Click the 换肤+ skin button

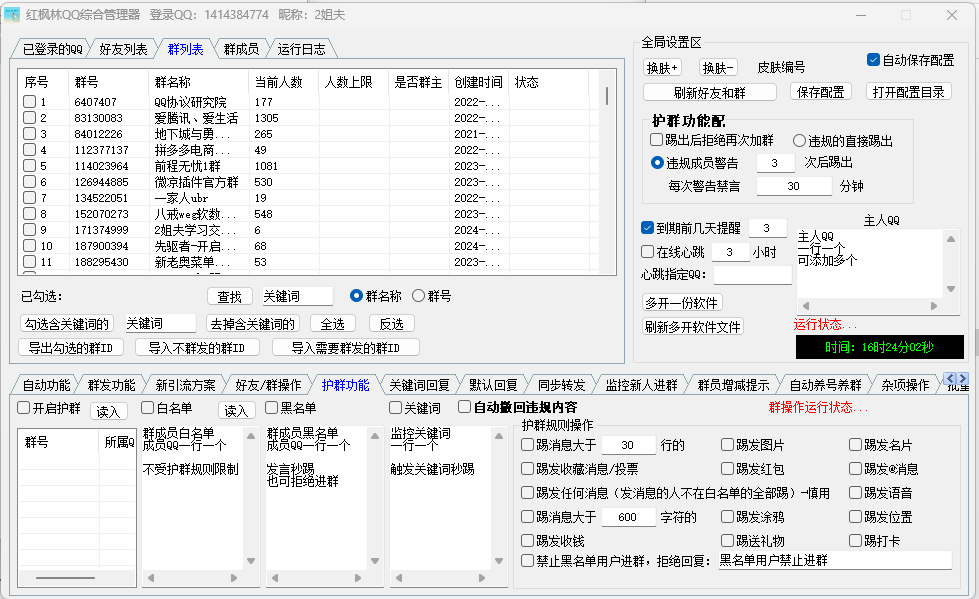662,68
